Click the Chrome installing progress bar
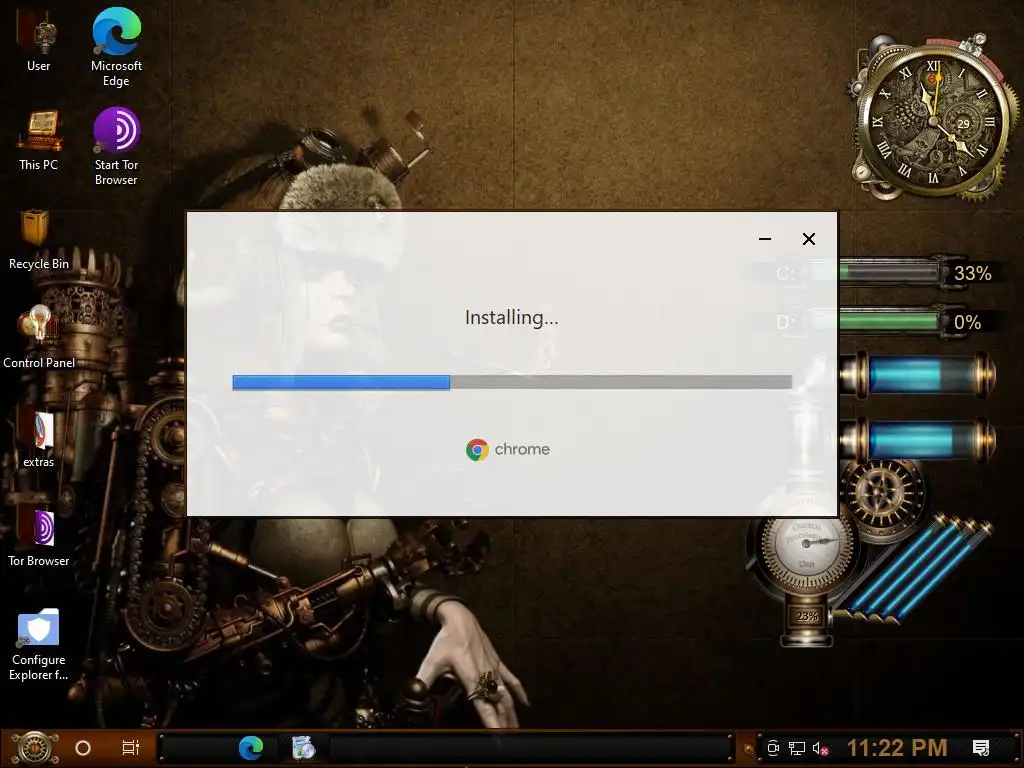Screen dimensions: 1024x768 point(512,382)
